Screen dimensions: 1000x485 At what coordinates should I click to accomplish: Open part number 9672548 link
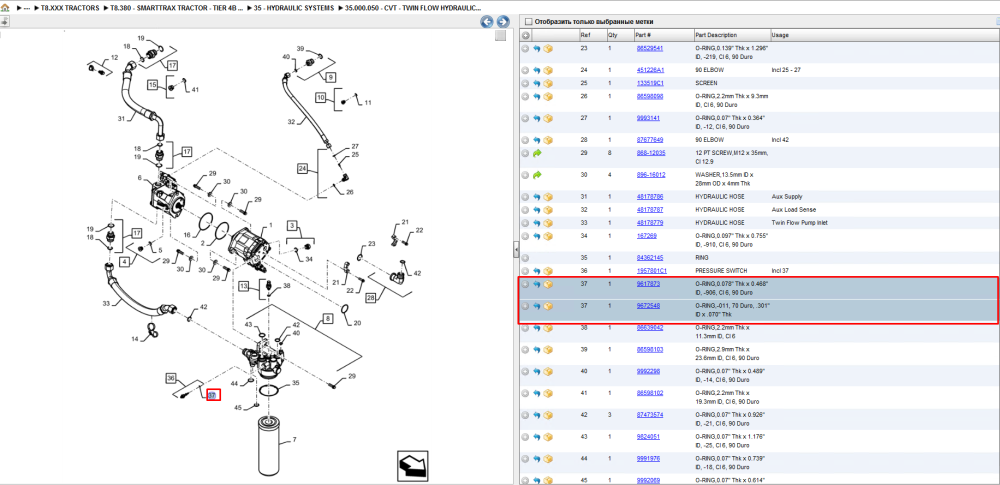[x=648, y=306]
